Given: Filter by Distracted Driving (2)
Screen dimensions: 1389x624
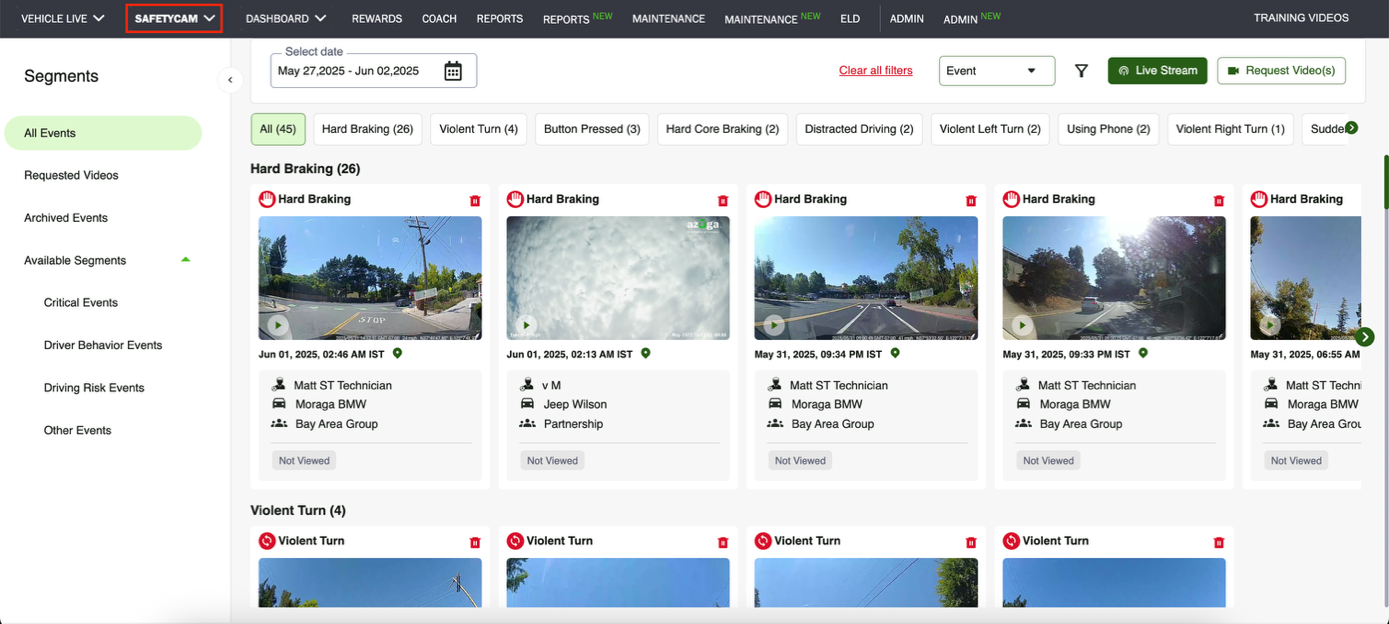Looking at the screenshot, I should click(859, 129).
